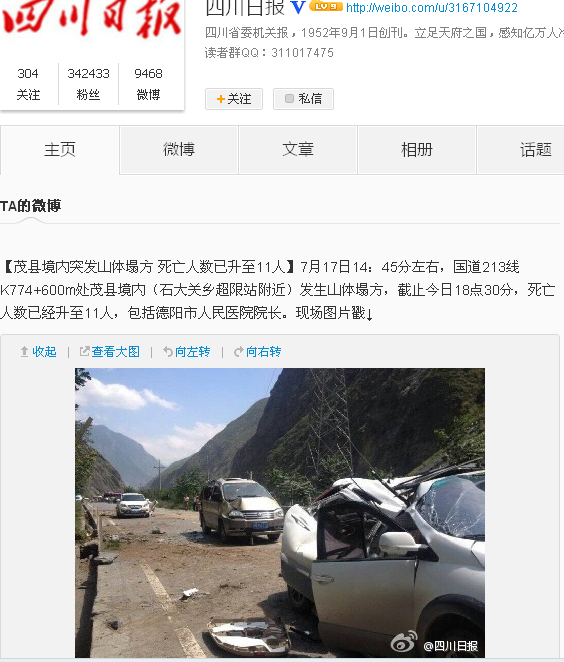The height and width of the screenshot is (662, 564).
Task: Click the Weibo watermark logo on photo
Action: (404, 642)
